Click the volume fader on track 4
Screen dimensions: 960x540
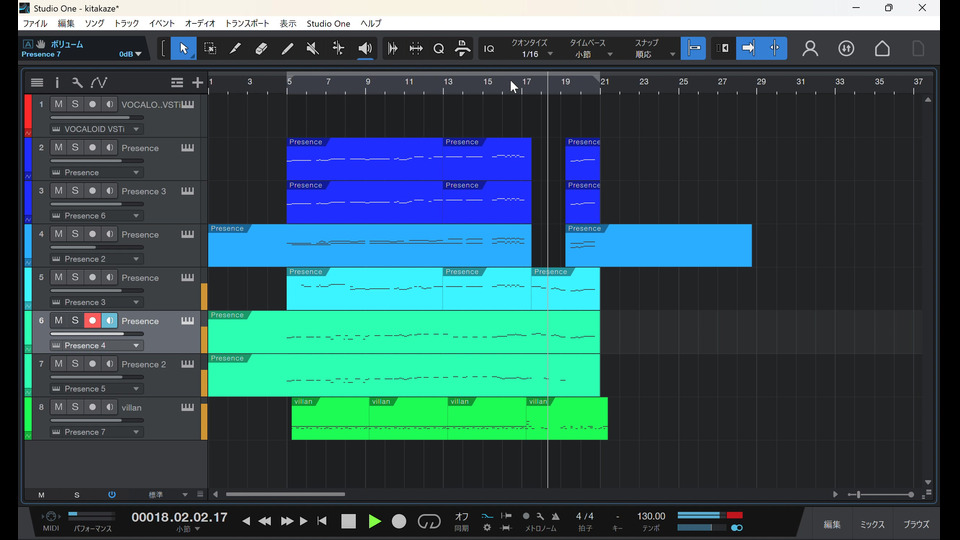click(x=97, y=247)
